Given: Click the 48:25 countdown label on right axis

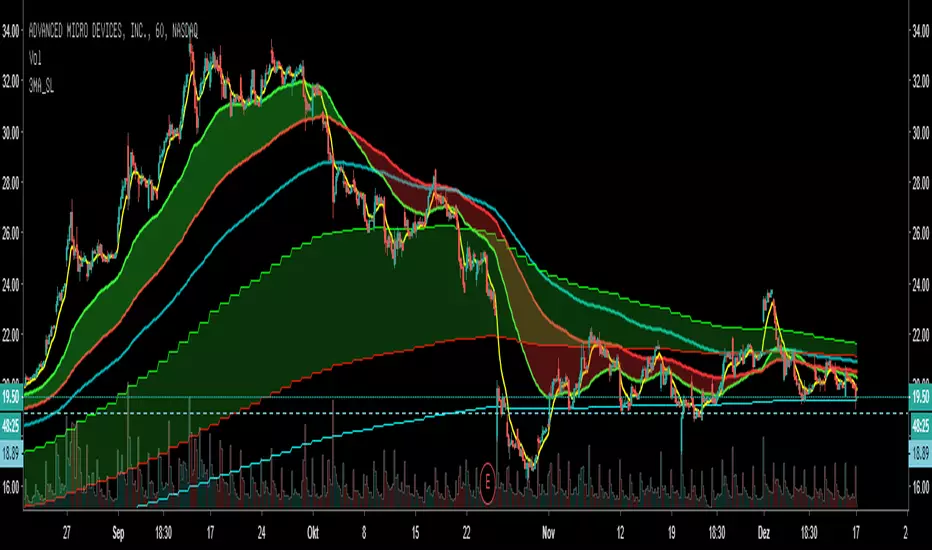Looking at the screenshot, I should pyautogui.click(x=920, y=426).
